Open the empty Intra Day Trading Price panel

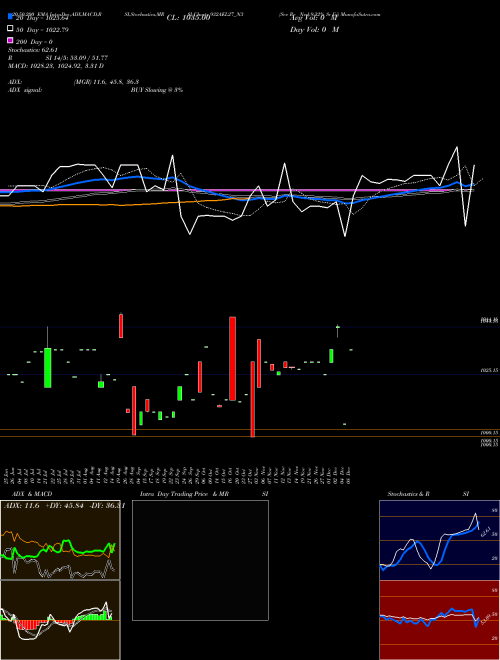[x=200, y=560]
